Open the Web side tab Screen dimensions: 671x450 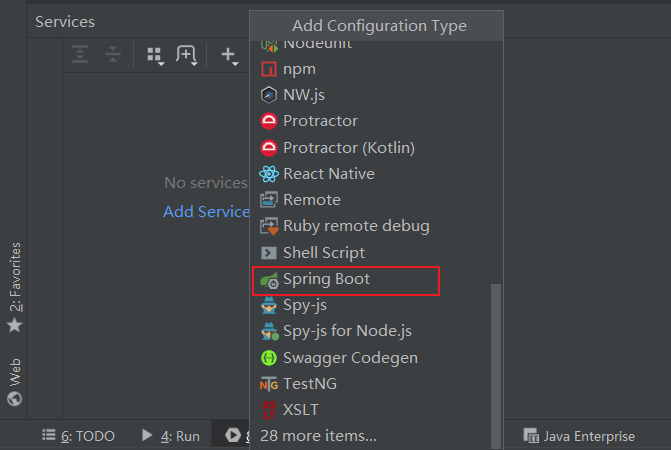click(15, 382)
